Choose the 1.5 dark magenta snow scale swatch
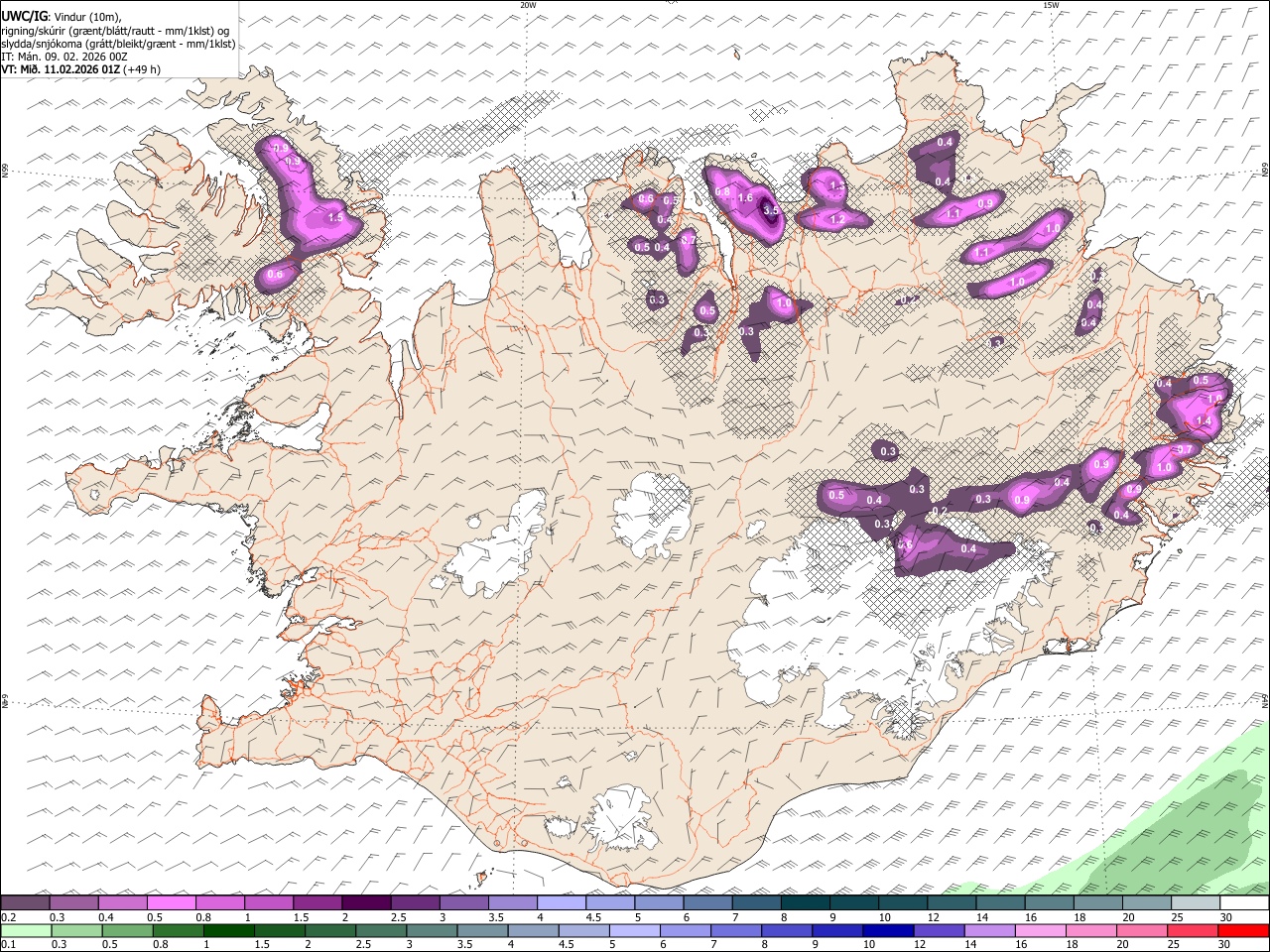The image size is (1270, 952). coord(317,902)
